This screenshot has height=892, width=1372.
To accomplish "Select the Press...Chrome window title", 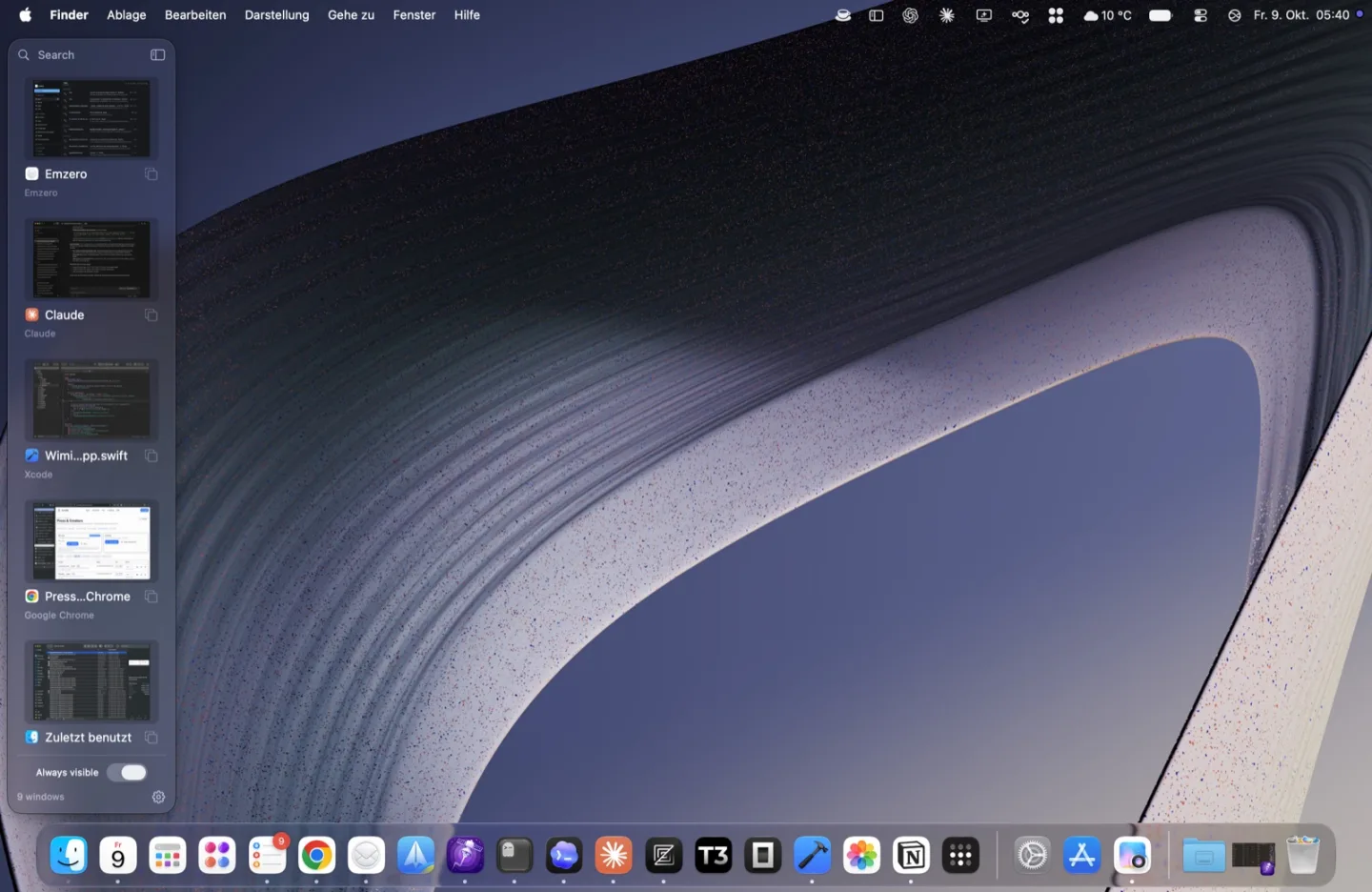I will (x=88, y=597).
